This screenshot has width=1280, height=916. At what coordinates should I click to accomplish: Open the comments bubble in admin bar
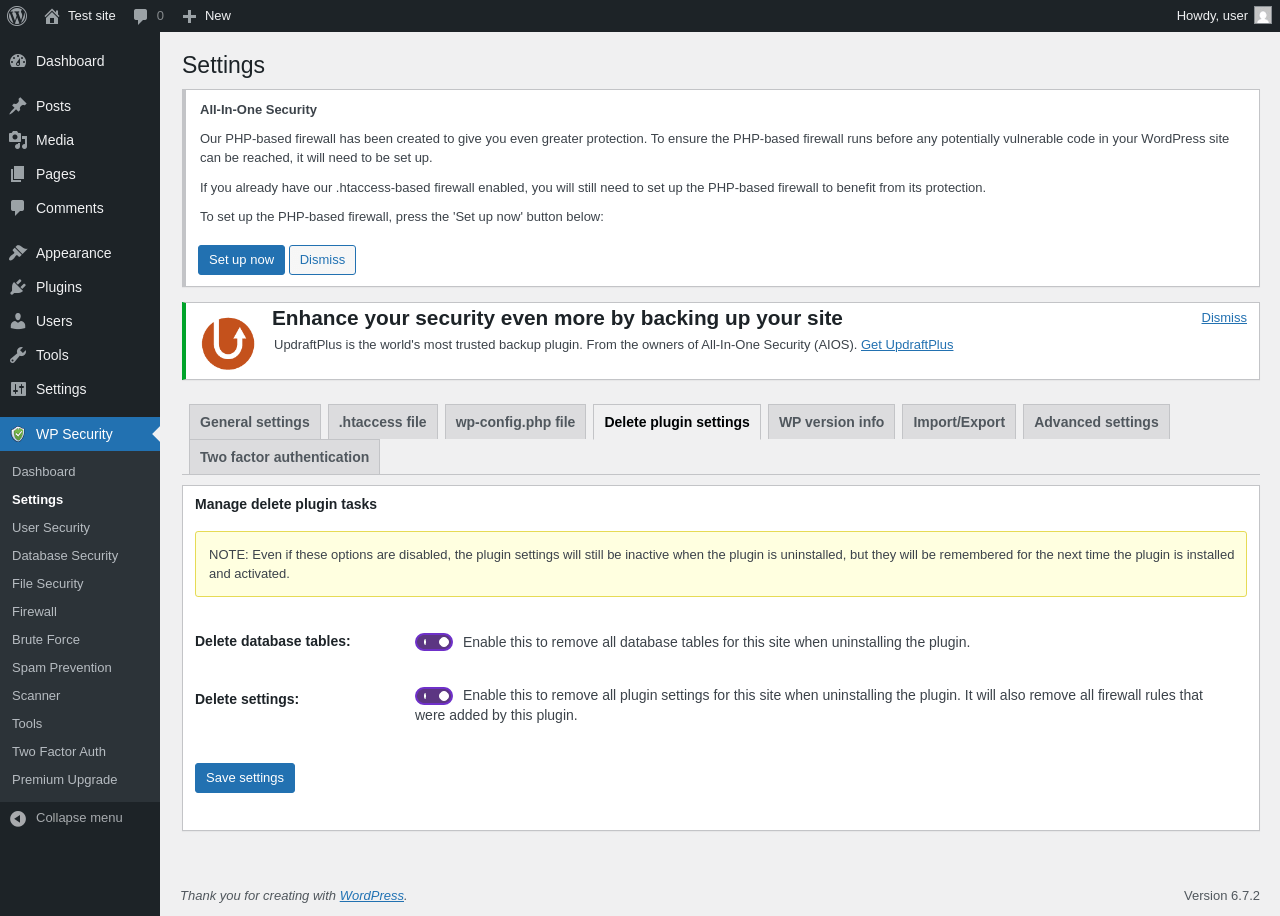click(x=148, y=16)
